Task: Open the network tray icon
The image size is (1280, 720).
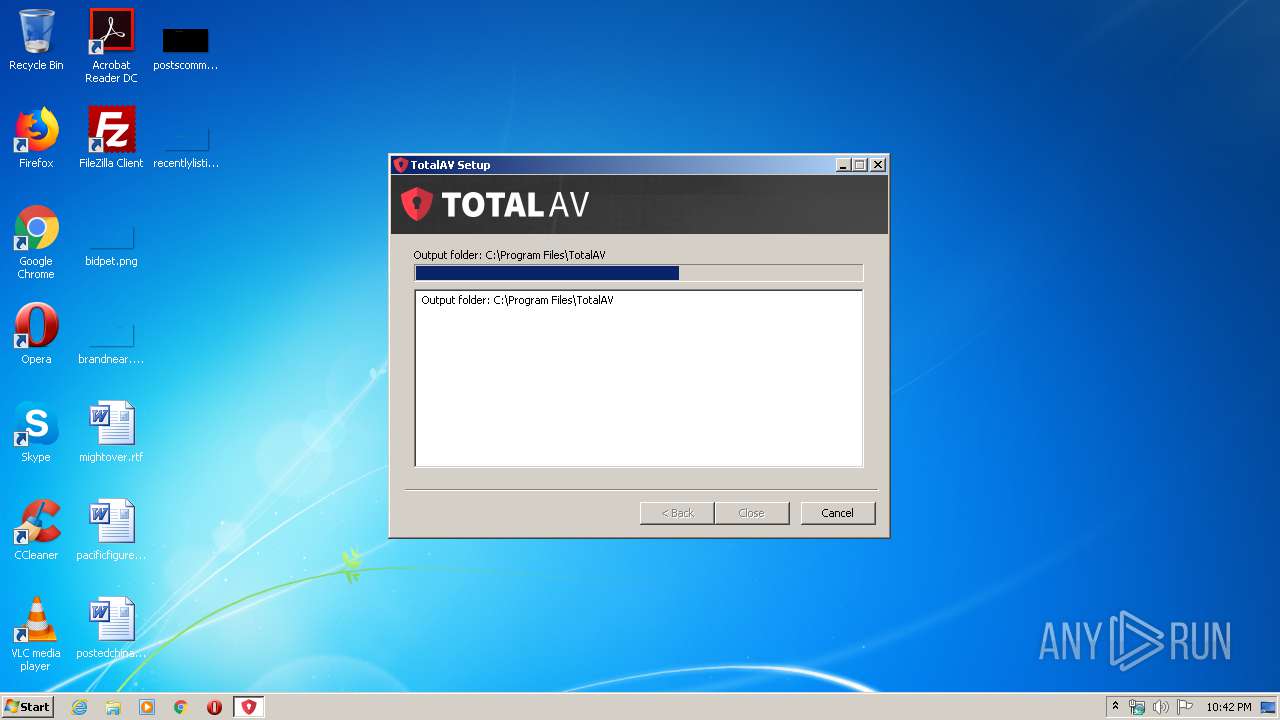Action: click(1137, 707)
